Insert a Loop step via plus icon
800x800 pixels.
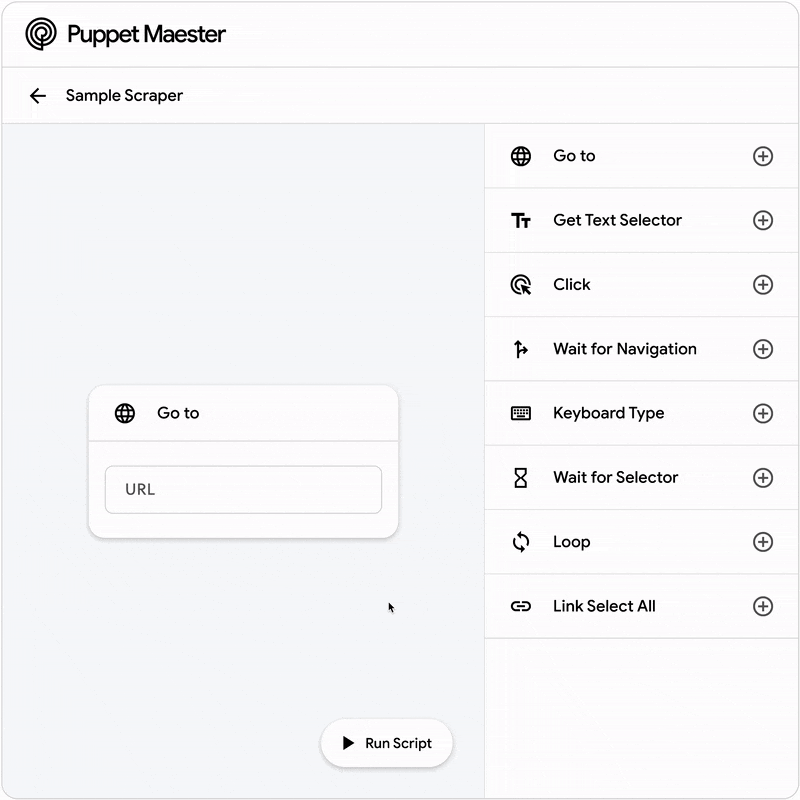click(x=763, y=542)
